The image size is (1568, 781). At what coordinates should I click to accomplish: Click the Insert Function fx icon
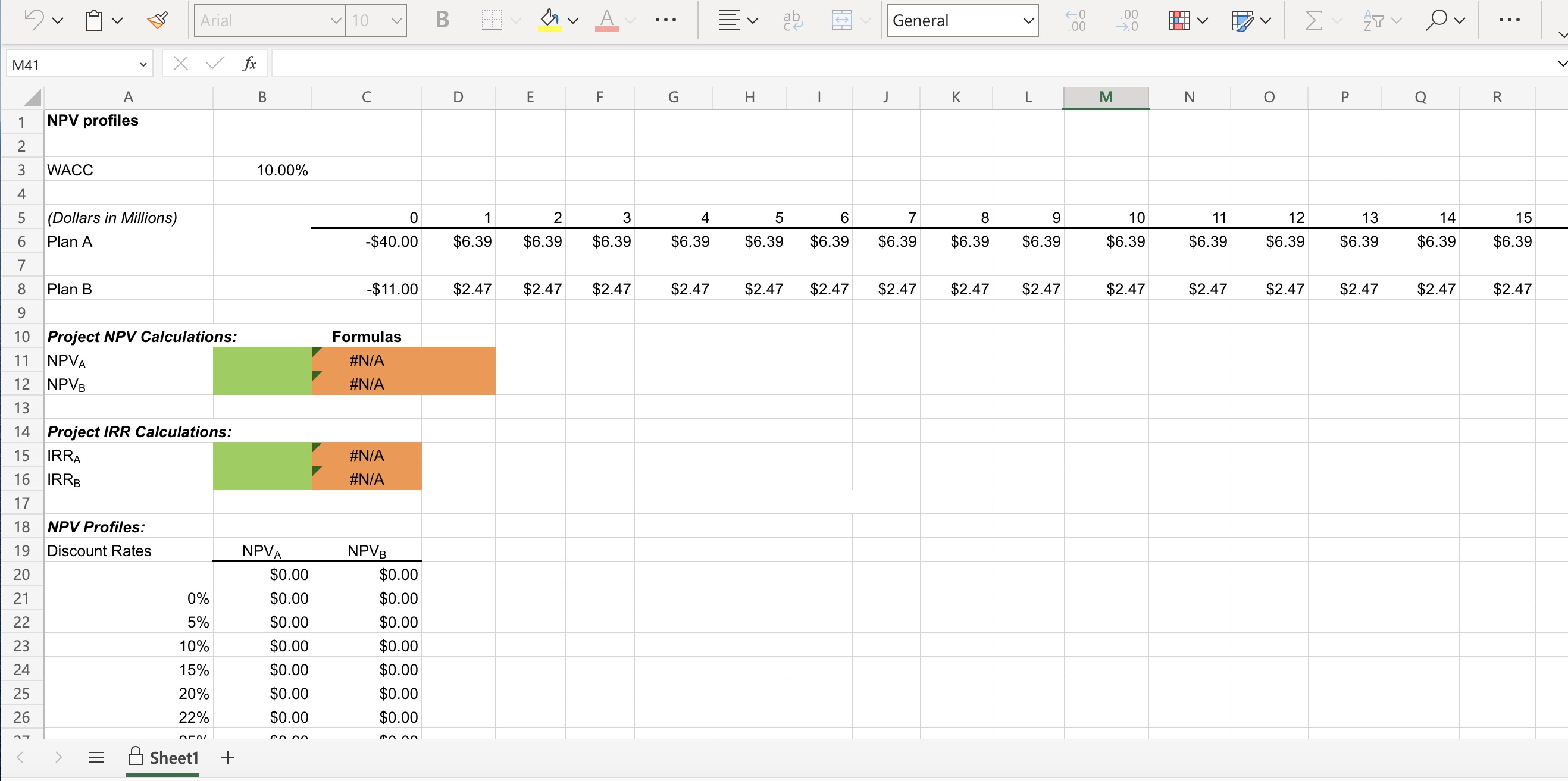tap(249, 63)
